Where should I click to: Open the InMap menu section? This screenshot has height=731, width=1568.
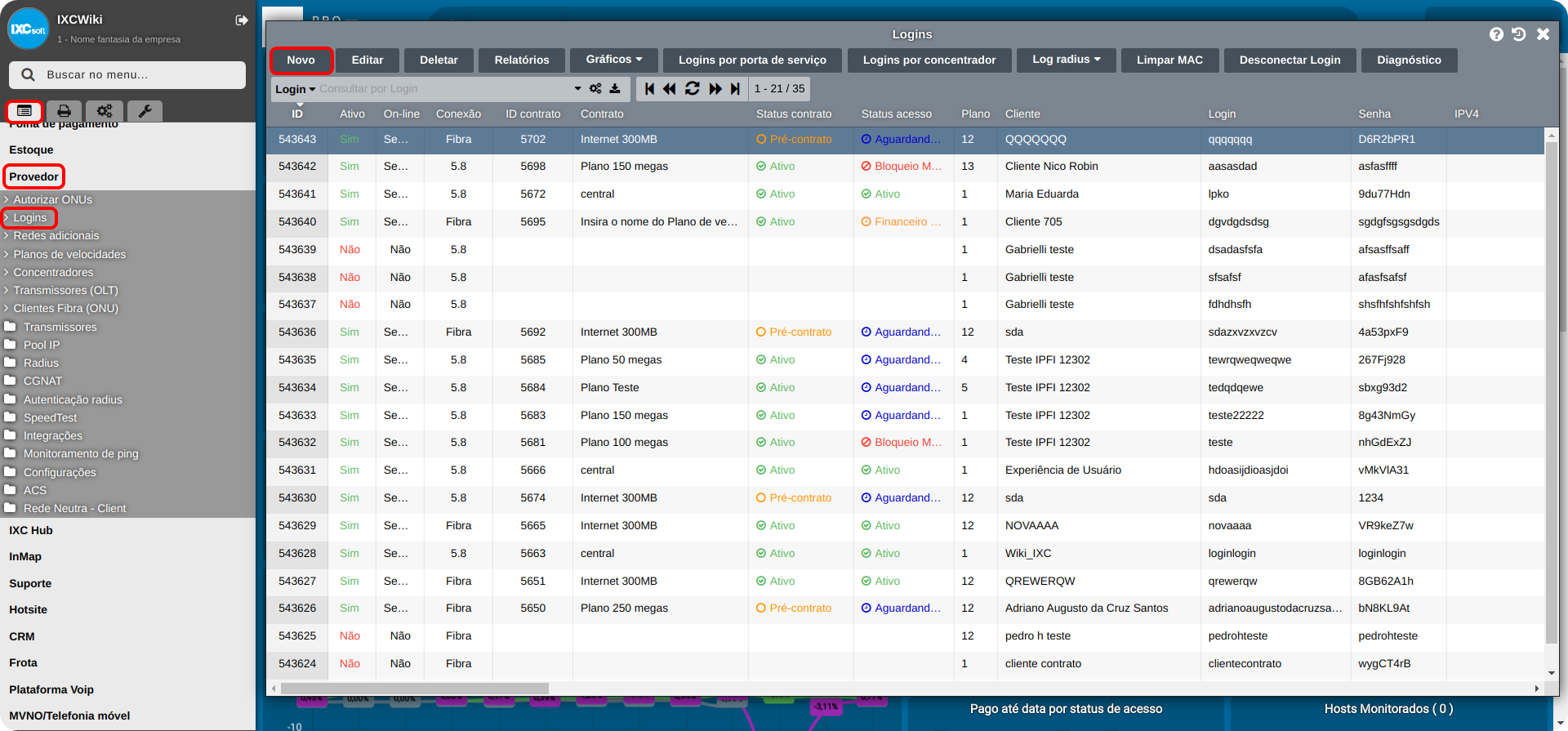coord(25,556)
